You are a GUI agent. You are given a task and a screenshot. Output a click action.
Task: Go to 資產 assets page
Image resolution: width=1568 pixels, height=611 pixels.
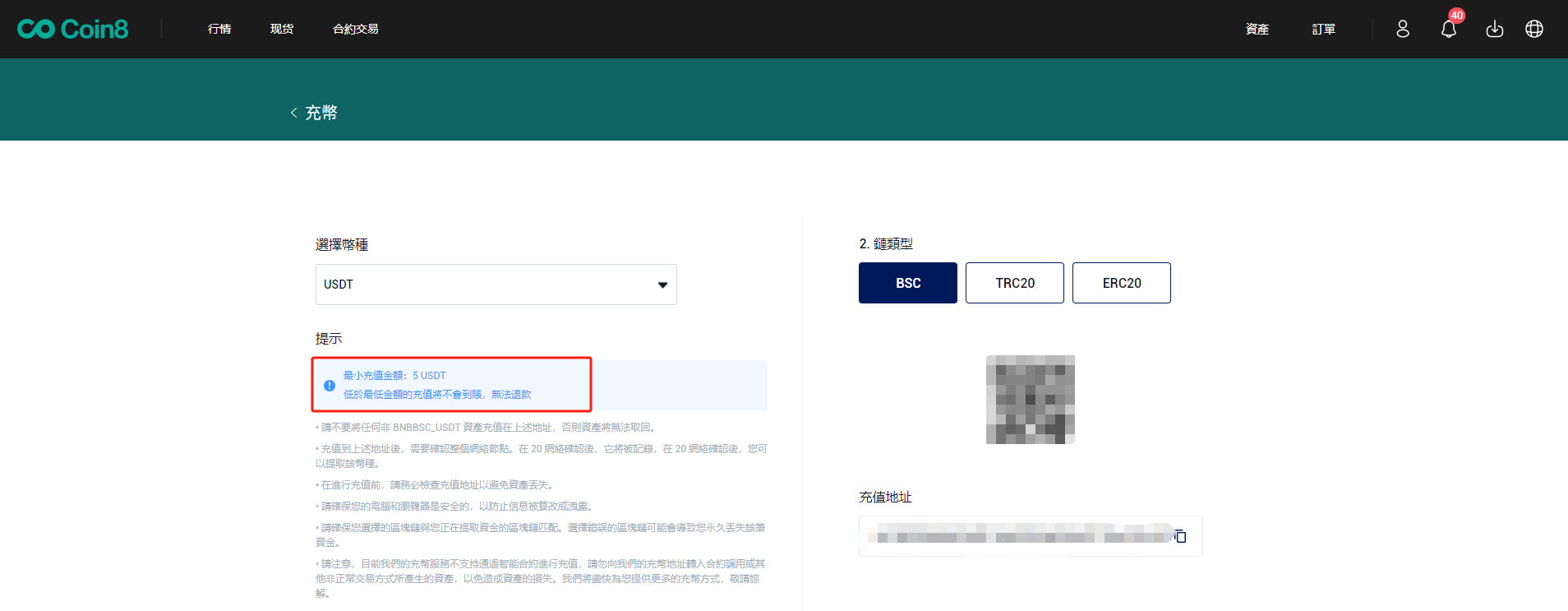point(1257,29)
